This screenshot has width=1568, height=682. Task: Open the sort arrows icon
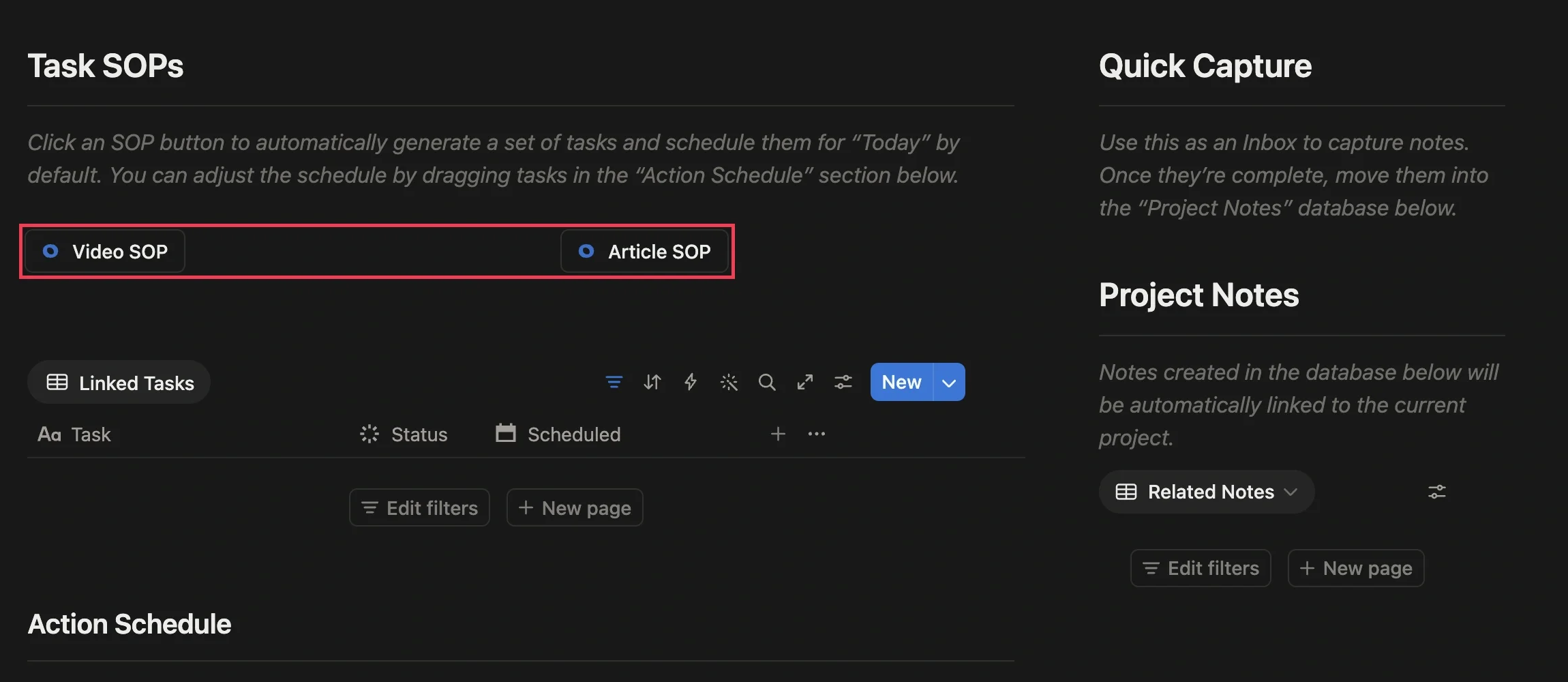point(652,382)
